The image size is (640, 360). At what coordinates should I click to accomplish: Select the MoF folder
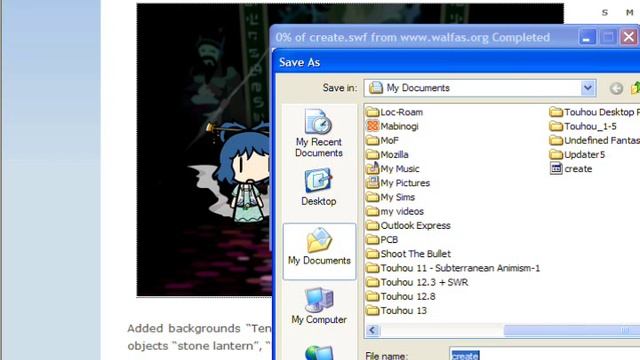click(x=382, y=140)
